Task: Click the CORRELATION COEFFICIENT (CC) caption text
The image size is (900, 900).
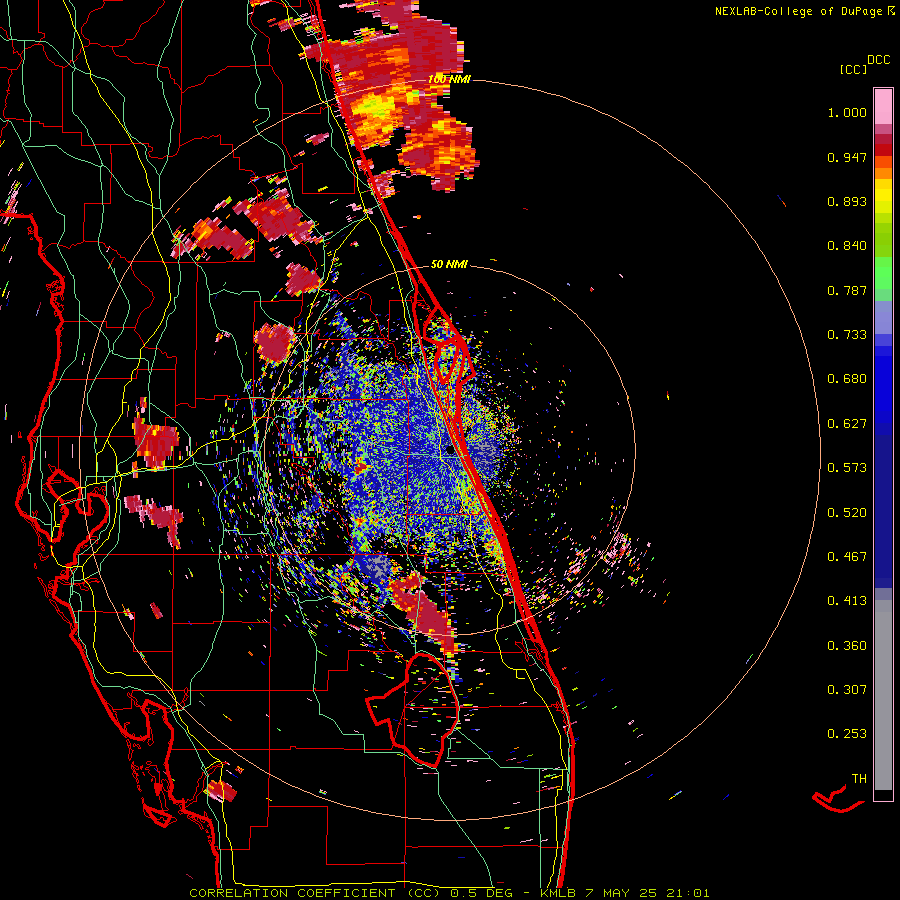Action: click(x=315, y=893)
